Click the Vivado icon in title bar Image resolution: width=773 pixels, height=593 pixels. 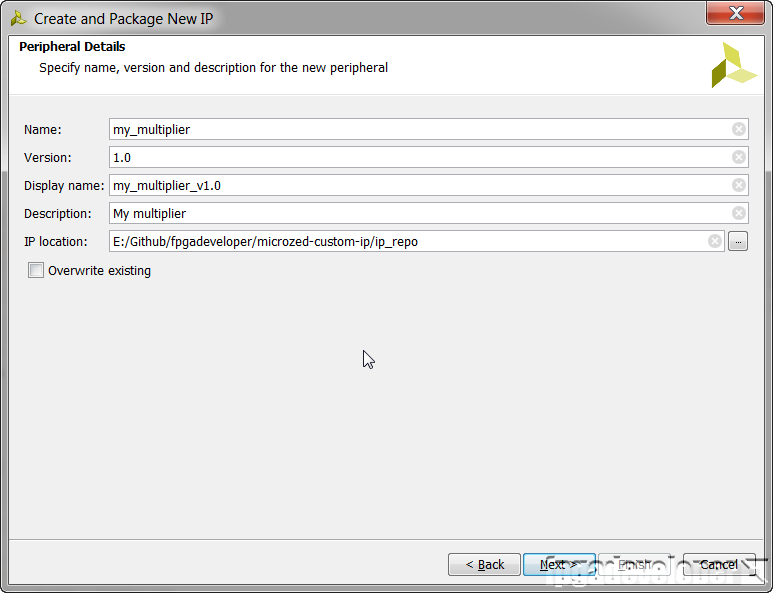click(x=18, y=19)
